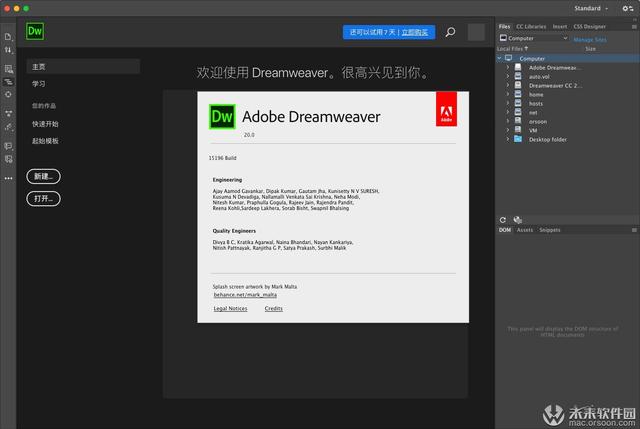Expand the net tree node
The width and height of the screenshot is (640, 429).
tap(508, 112)
